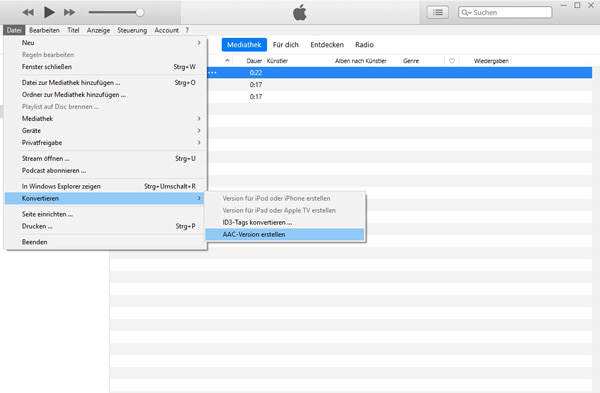Click the fast forward next button
This screenshot has height=393, width=600.
click(x=69, y=12)
